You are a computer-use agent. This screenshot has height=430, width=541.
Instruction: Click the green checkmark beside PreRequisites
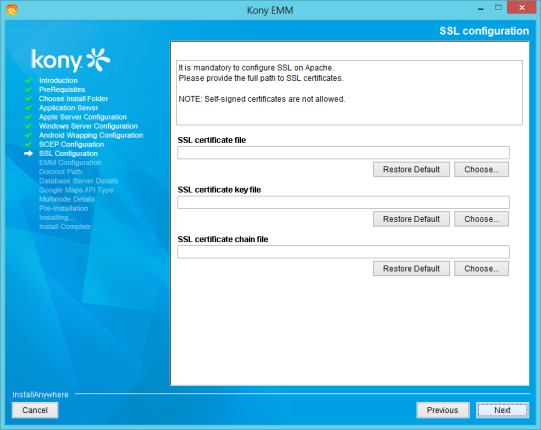pyautogui.click(x=28, y=89)
